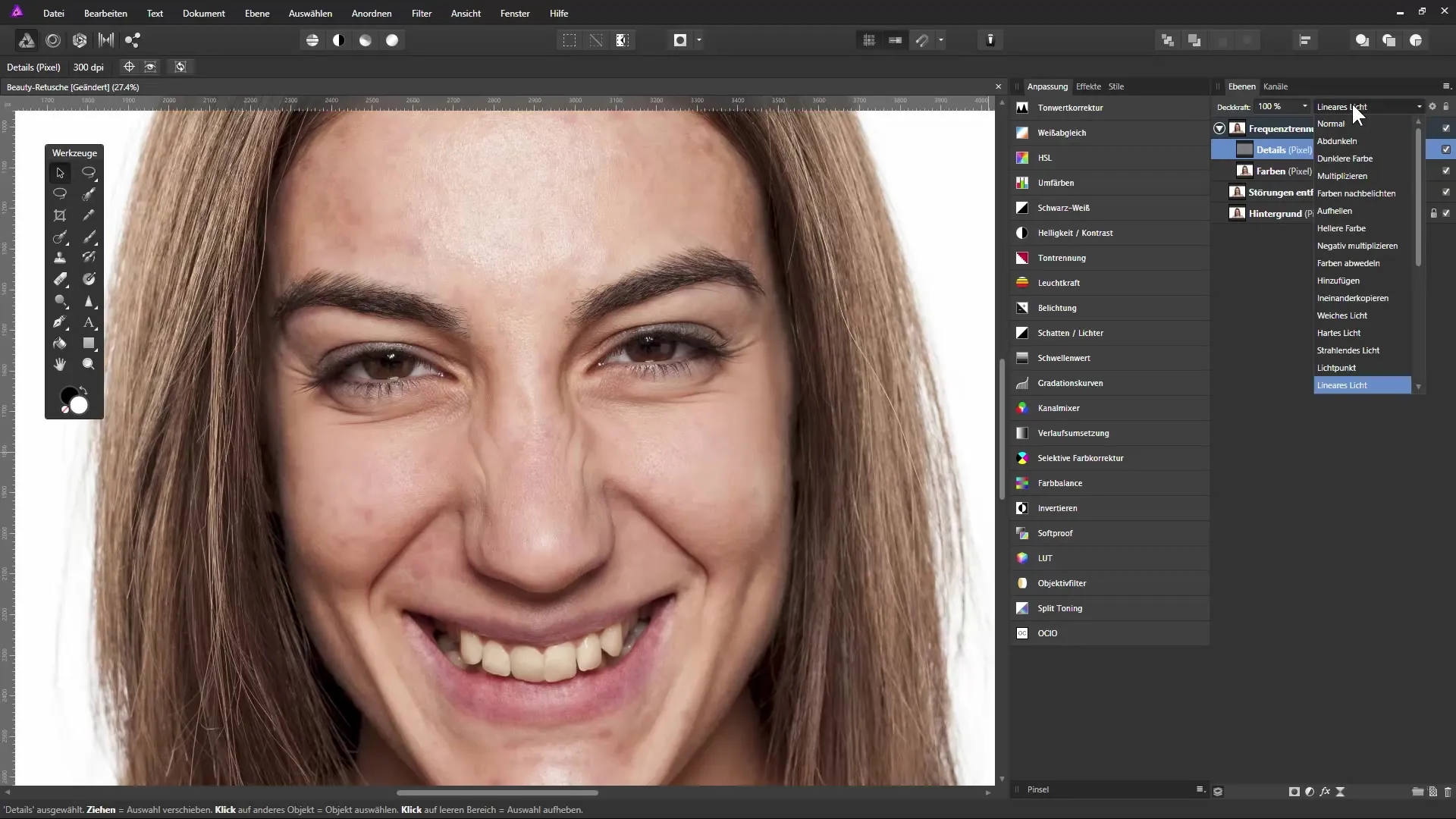Select the Zoom magnifier tool

(89, 365)
